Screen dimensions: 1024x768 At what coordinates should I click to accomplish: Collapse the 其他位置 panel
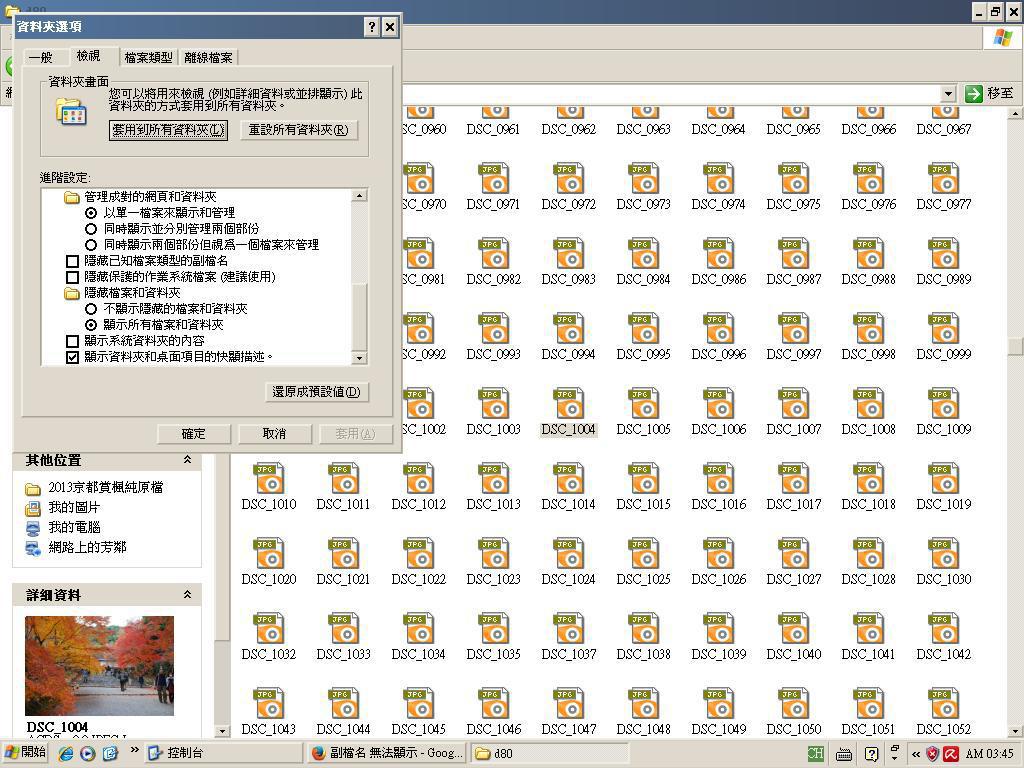pos(187,460)
